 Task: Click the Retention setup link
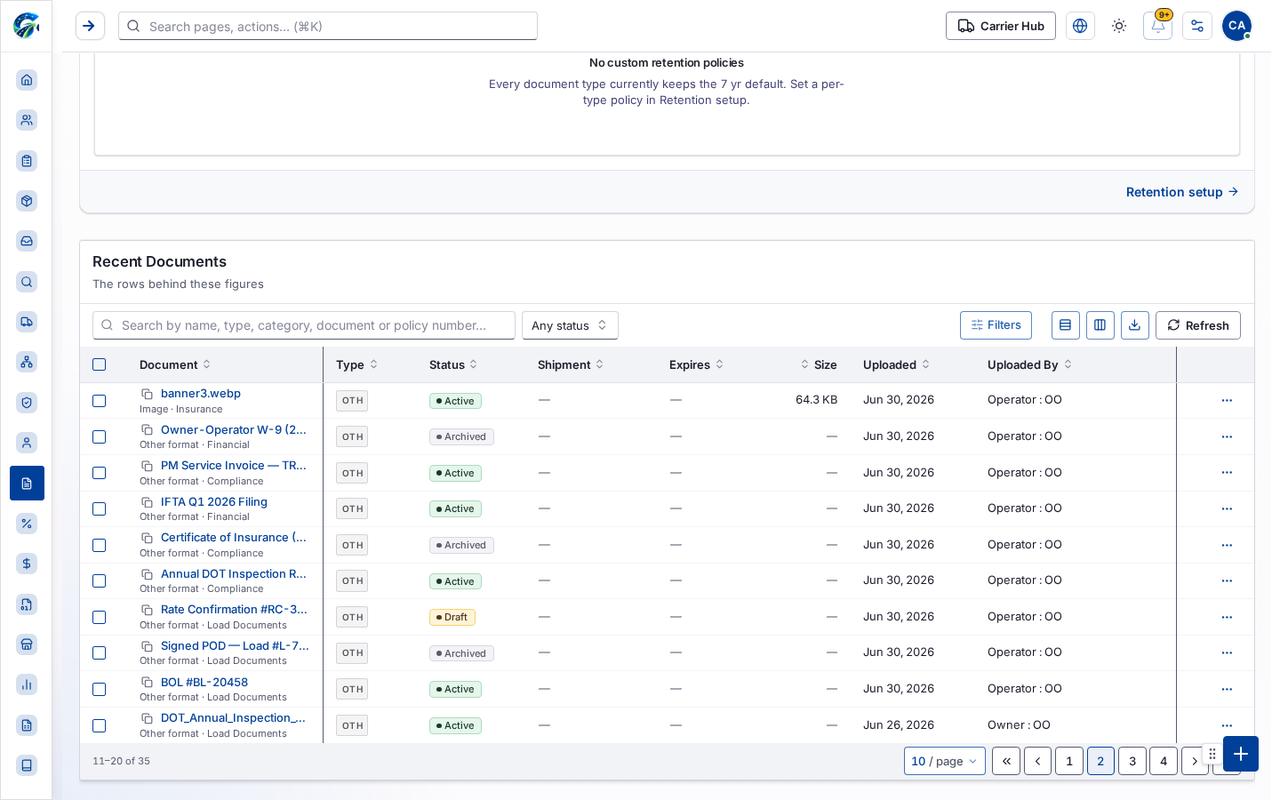point(1182,192)
